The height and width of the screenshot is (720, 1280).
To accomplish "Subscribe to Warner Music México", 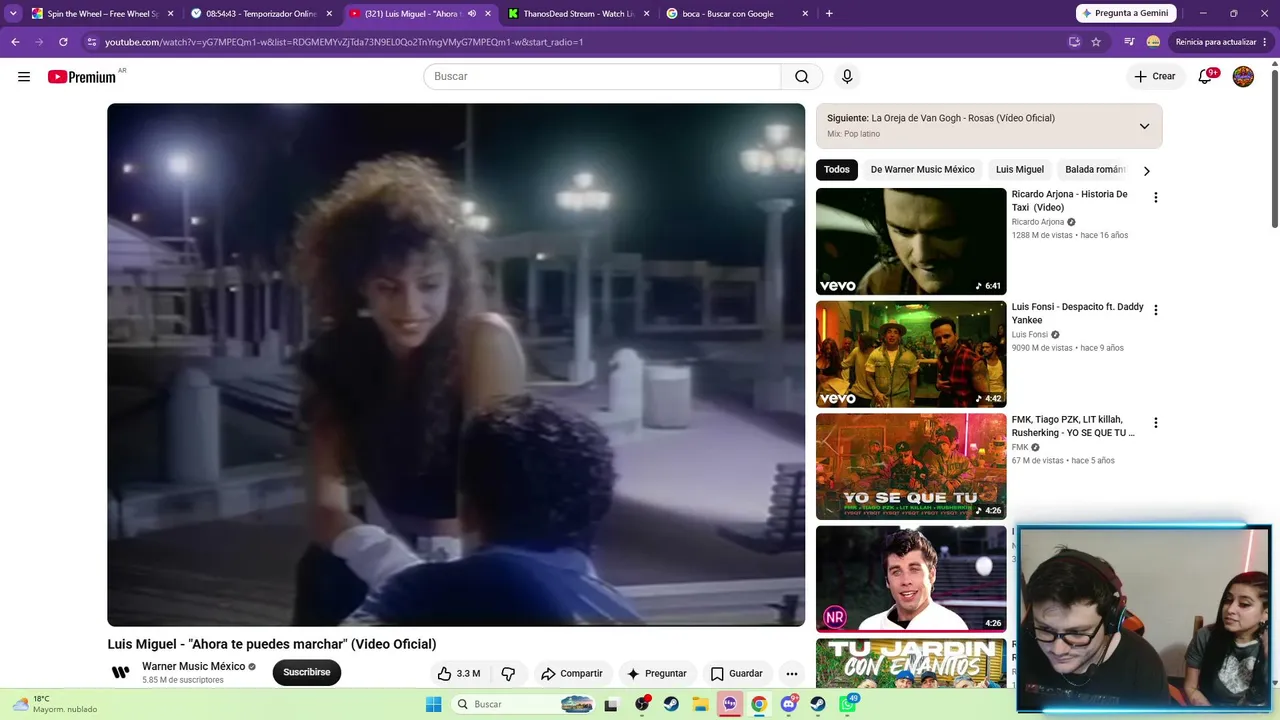I will click(307, 673).
